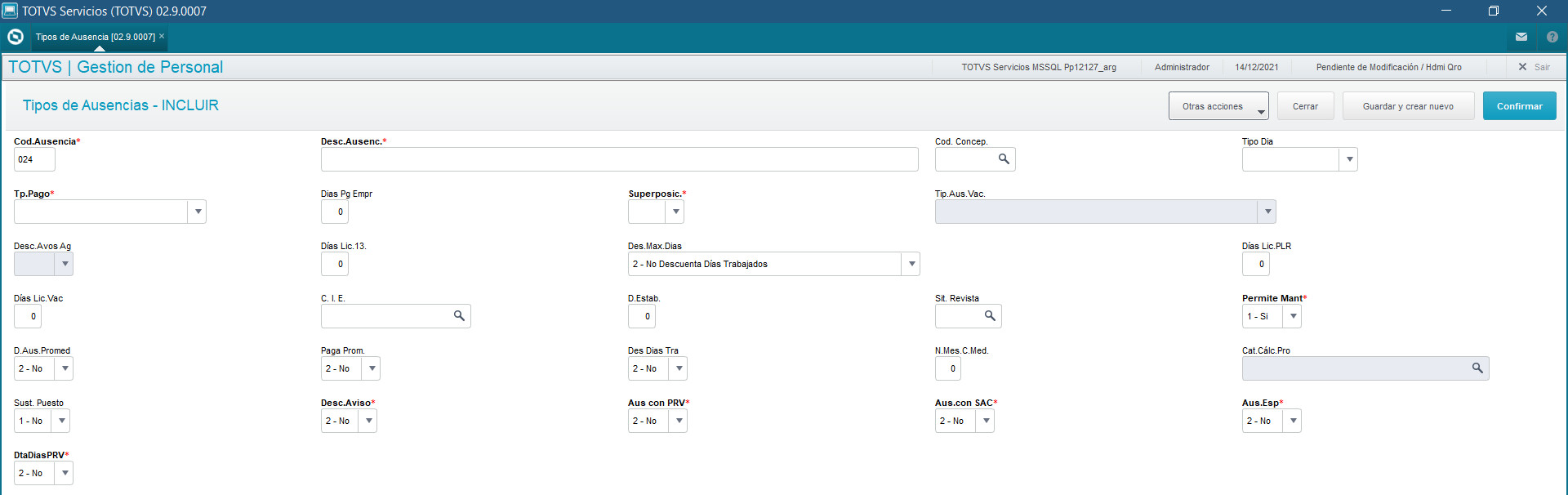
Task: Expand the D.Aus.Promed dropdown
Action: tap(65, 368)
